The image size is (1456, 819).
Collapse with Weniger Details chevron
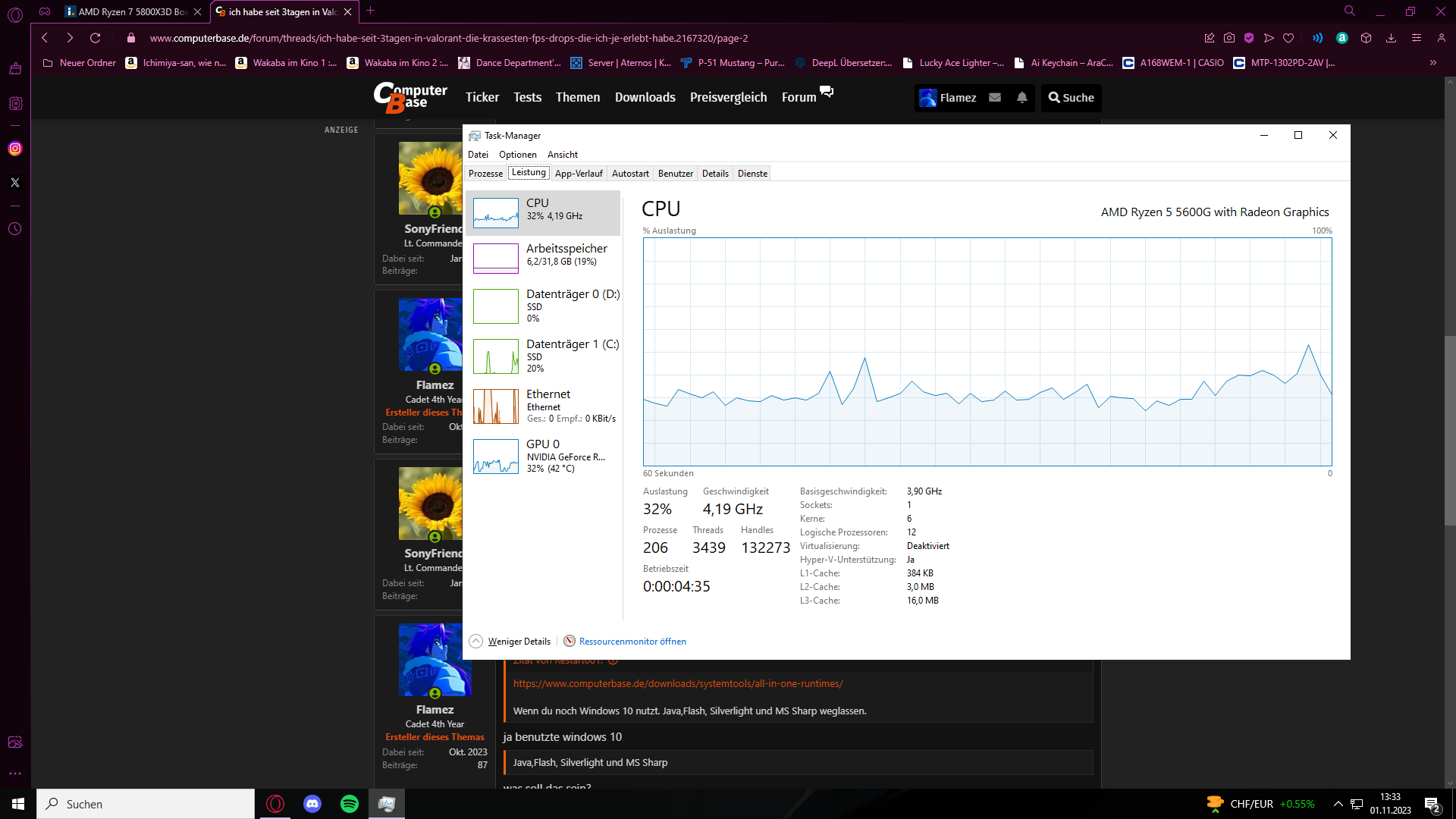click(476, 642)
